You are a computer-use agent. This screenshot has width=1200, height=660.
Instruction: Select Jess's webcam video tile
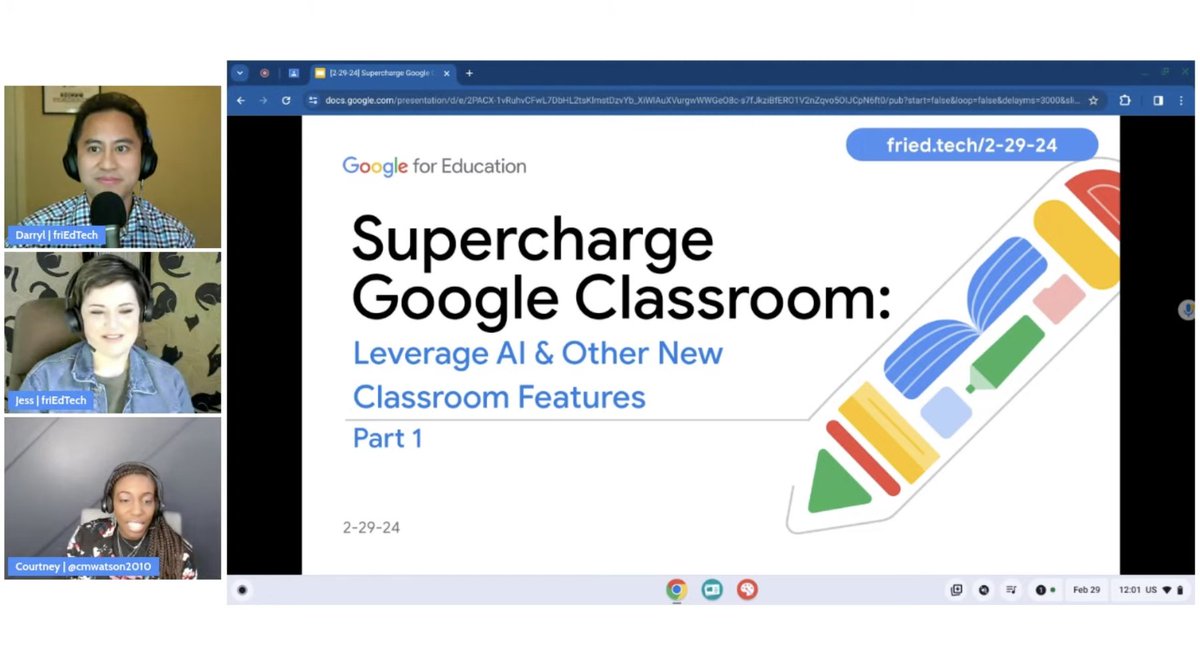tap(113, 332)
